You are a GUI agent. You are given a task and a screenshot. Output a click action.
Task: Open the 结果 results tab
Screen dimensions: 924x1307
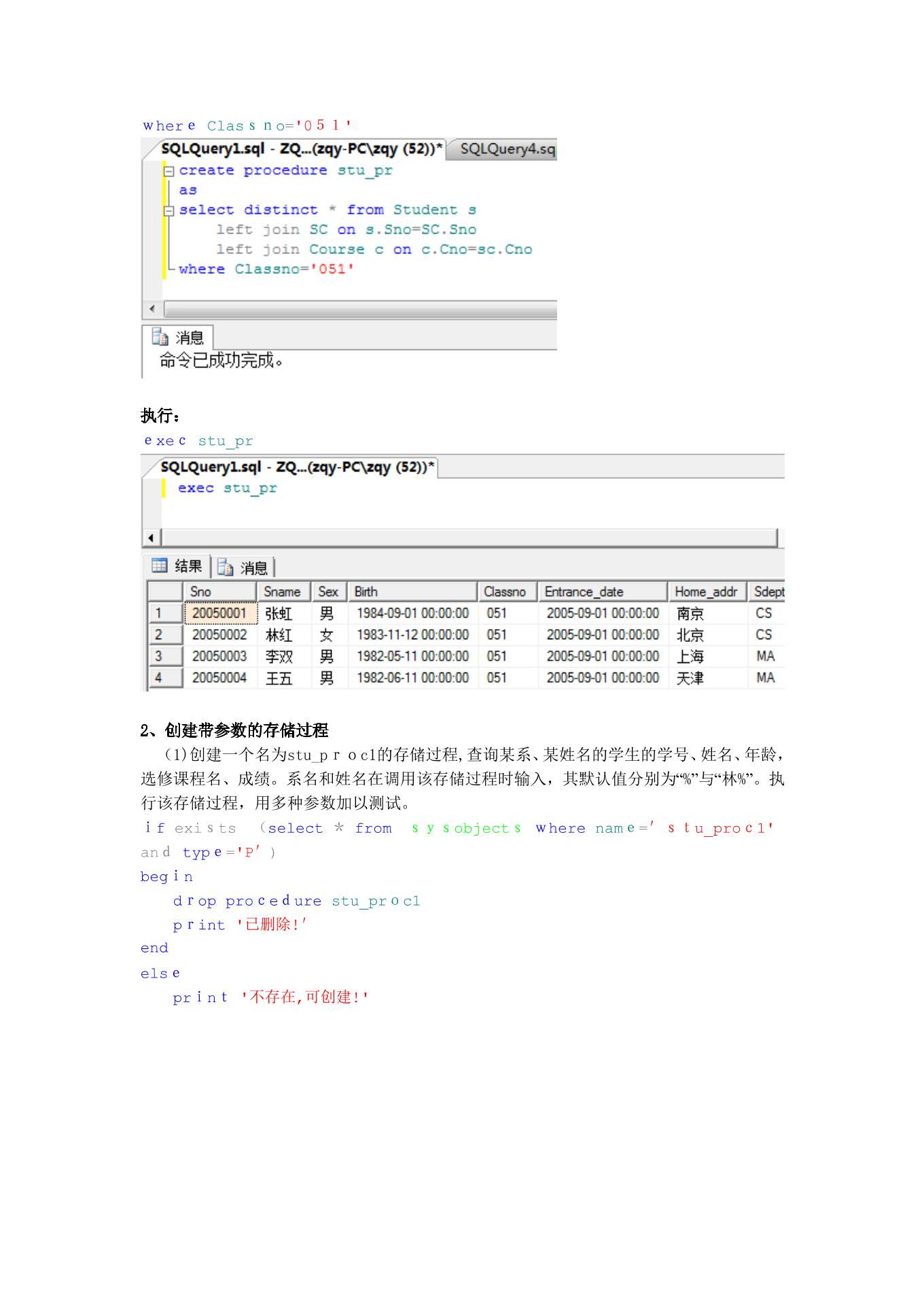pyautogui.click(x=177, y=566)
